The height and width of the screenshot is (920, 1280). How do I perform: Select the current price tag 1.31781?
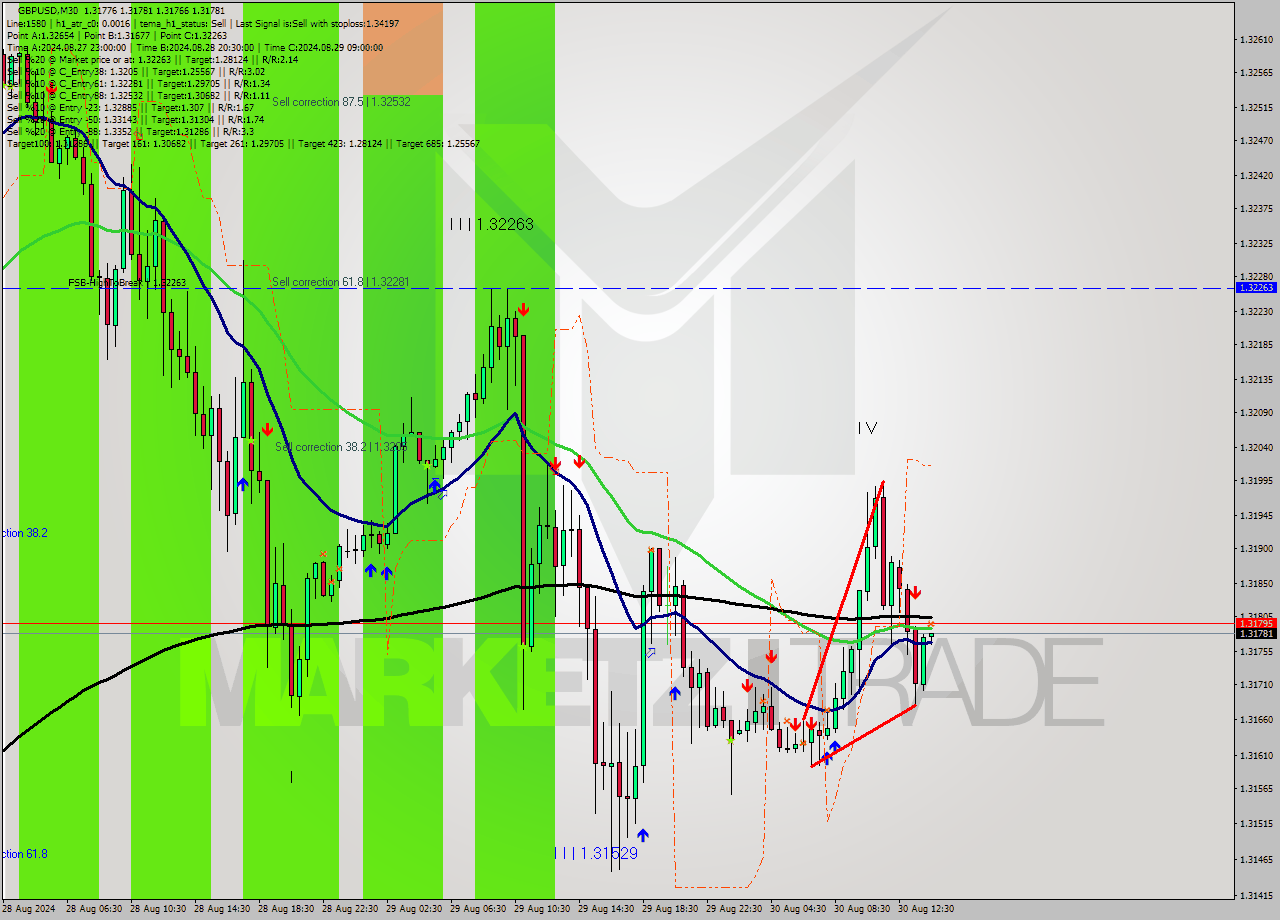click(1256, 633)
